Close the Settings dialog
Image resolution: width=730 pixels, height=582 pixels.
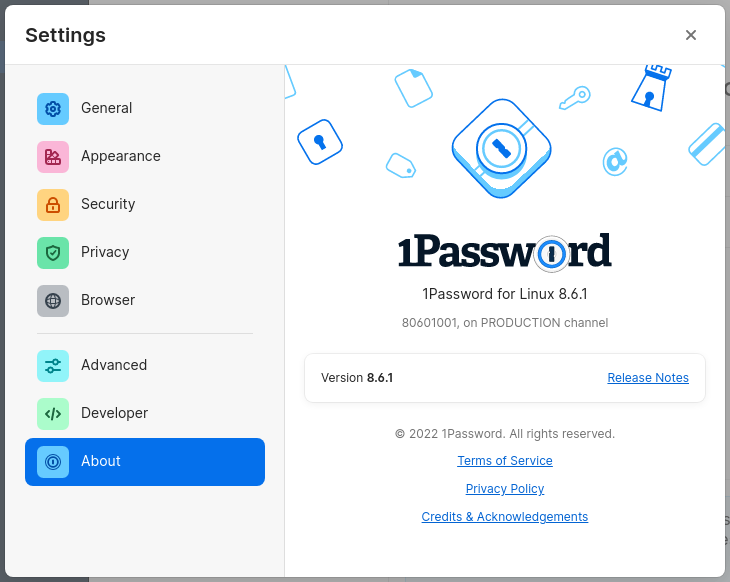[x=691, y=35]
